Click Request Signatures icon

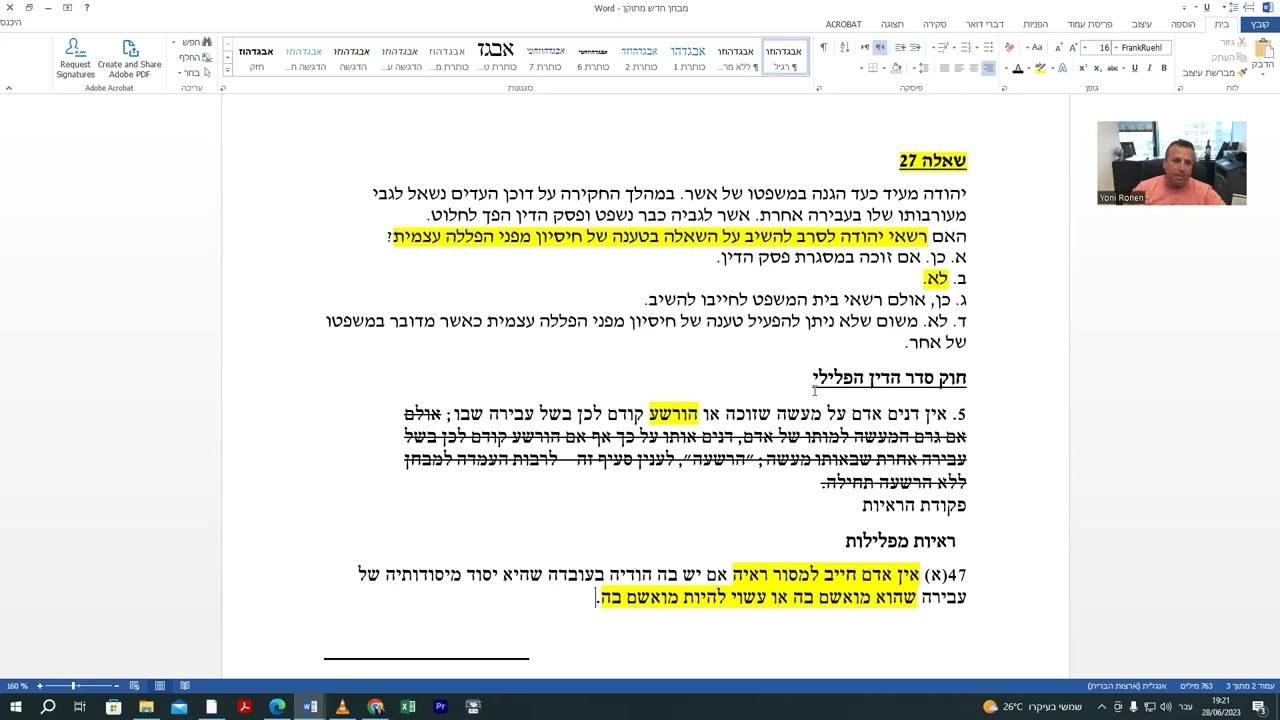tap(75, 59)
